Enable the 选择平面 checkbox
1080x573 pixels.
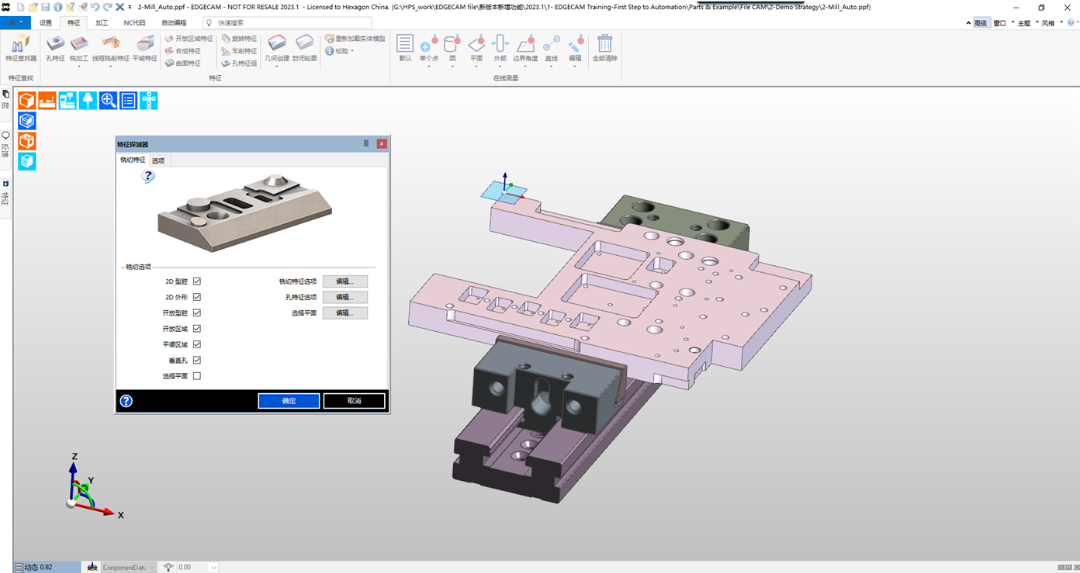click(197, 376)
